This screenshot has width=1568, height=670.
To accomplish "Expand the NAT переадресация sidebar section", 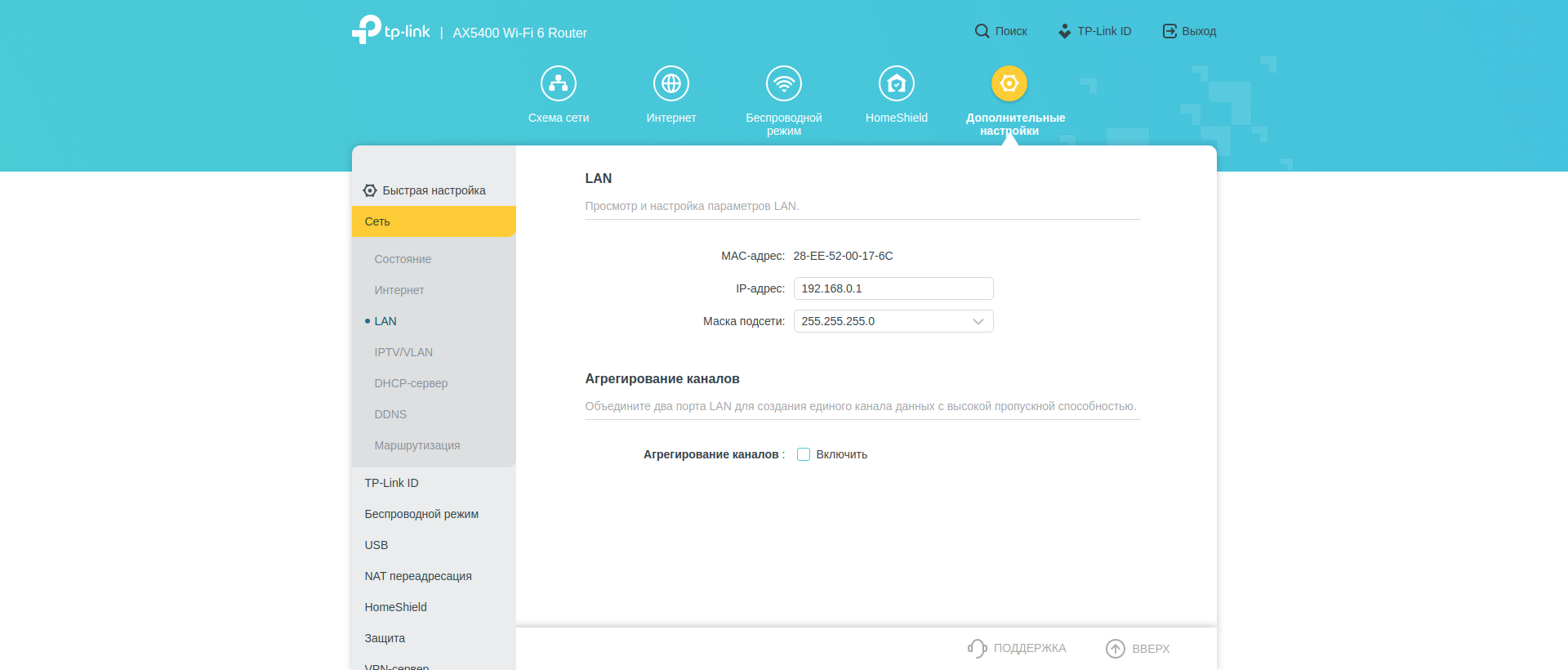I will point(418,576).
